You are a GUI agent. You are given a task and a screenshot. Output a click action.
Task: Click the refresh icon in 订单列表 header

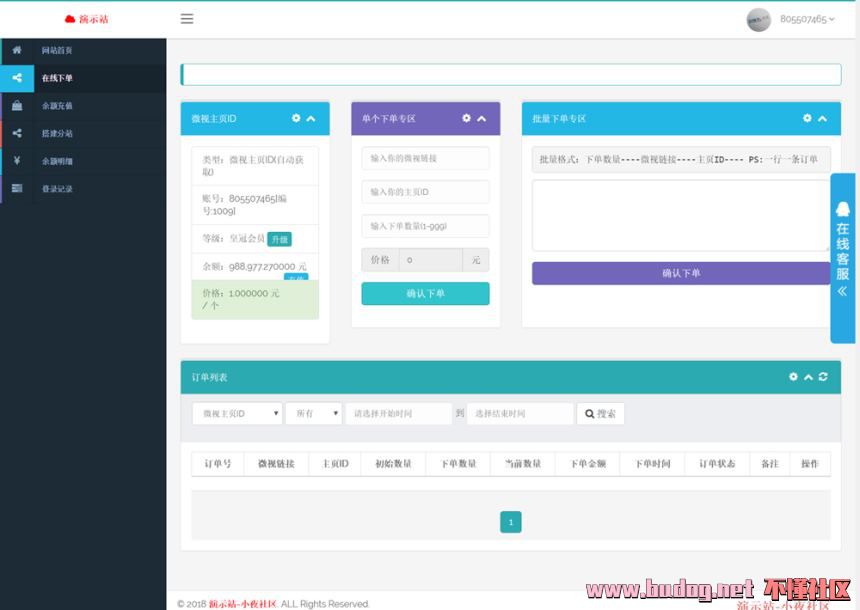tap(823, 377)
